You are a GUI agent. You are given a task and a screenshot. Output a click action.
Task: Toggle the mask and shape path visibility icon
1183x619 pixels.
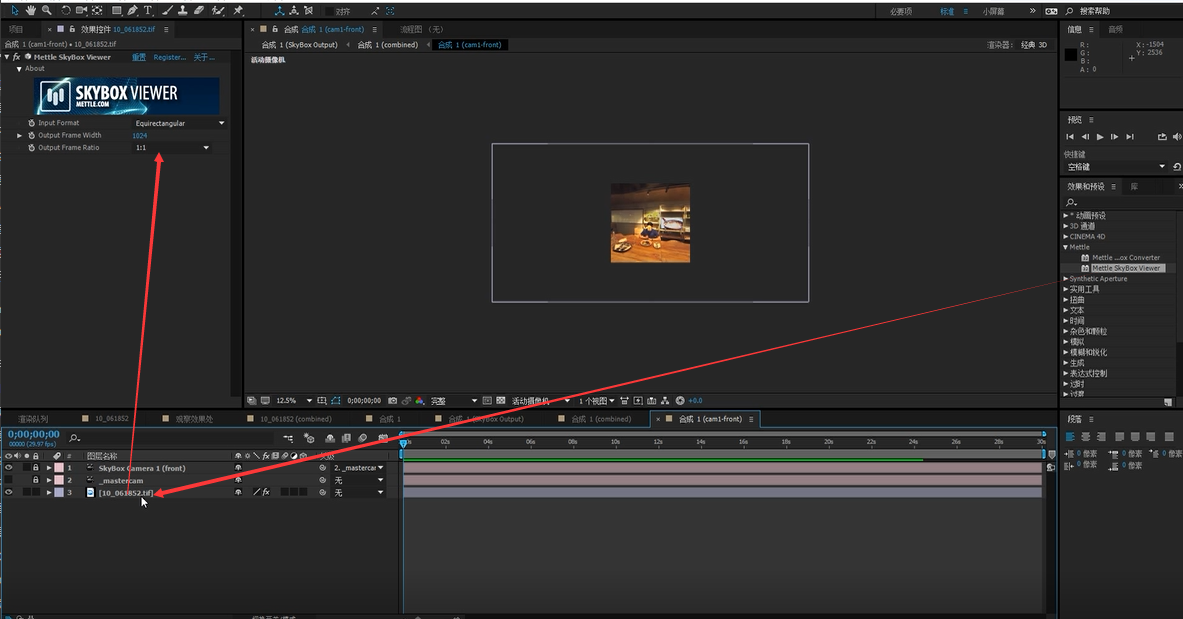pyautogui.click(x=336, y=401)
